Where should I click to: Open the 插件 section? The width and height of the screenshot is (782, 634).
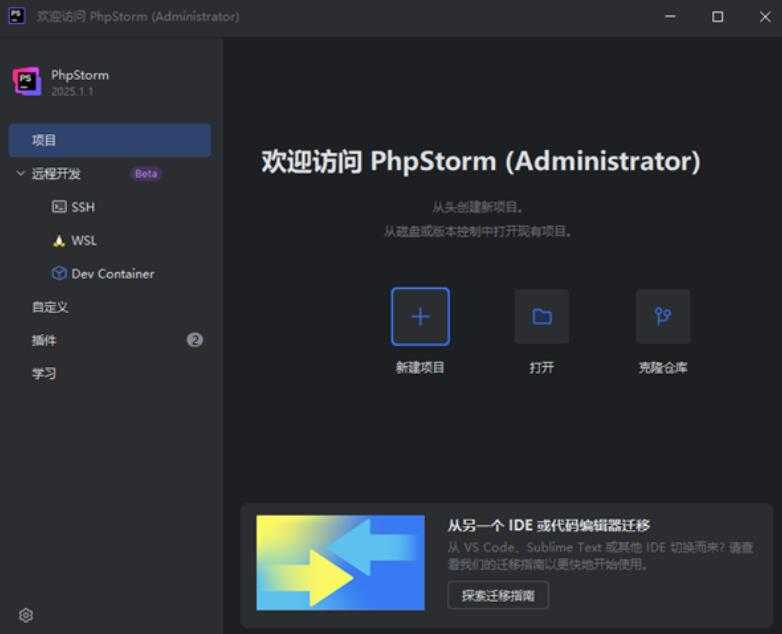pos(45,341)
